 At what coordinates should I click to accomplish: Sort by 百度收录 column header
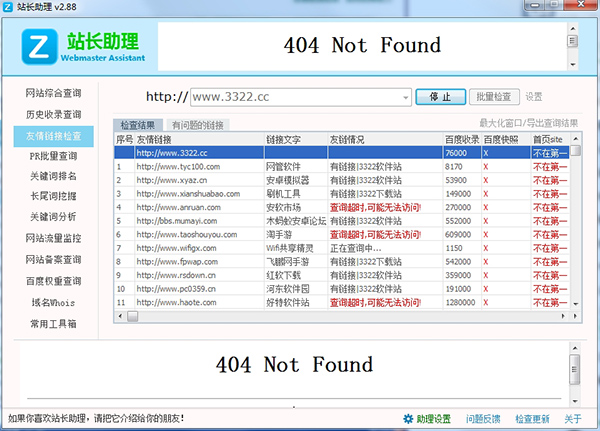462,140
